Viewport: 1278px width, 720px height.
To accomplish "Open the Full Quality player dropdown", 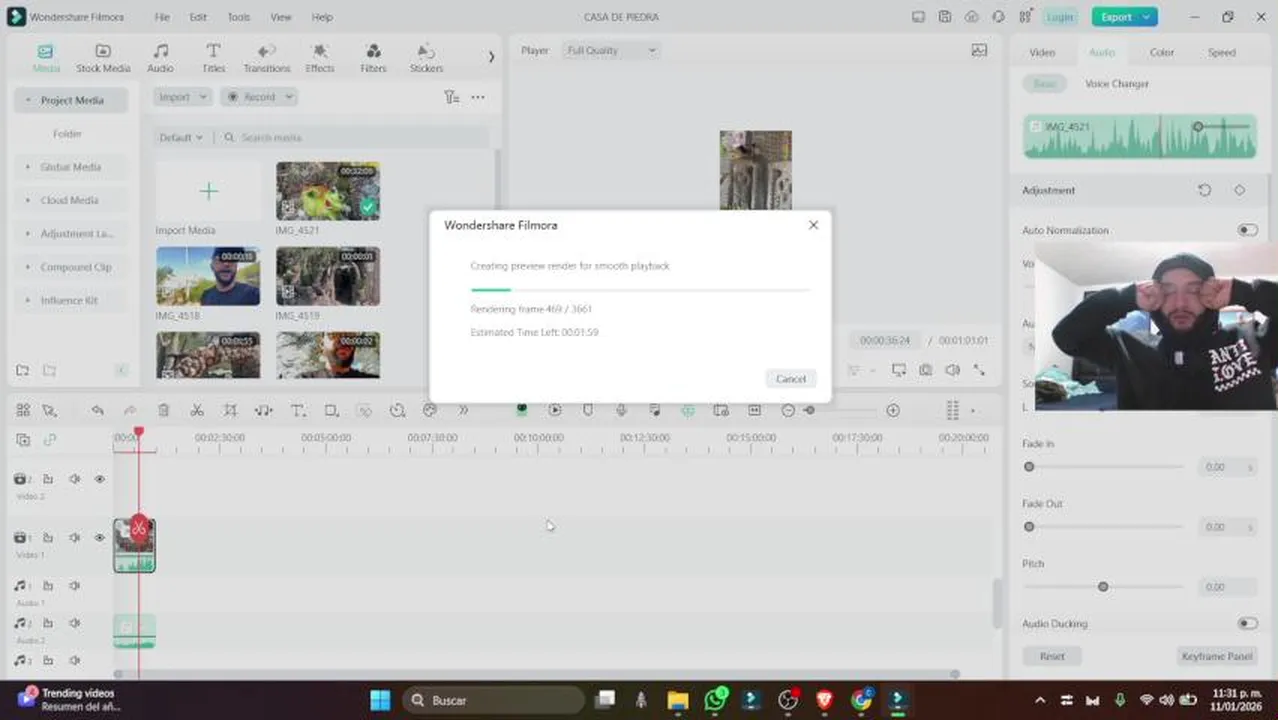I will 611,50.
